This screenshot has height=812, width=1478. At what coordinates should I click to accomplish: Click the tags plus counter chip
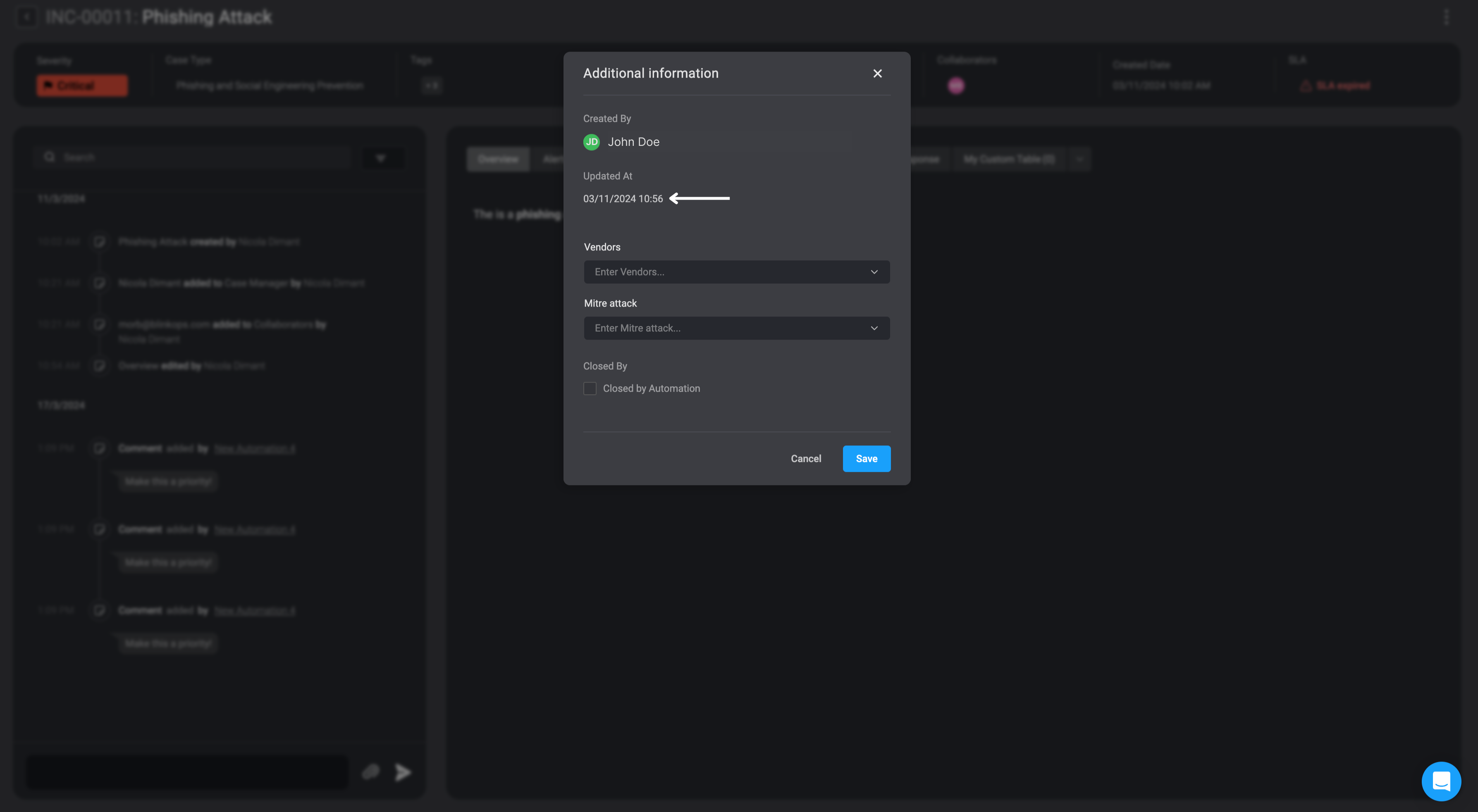coord(432,86)
